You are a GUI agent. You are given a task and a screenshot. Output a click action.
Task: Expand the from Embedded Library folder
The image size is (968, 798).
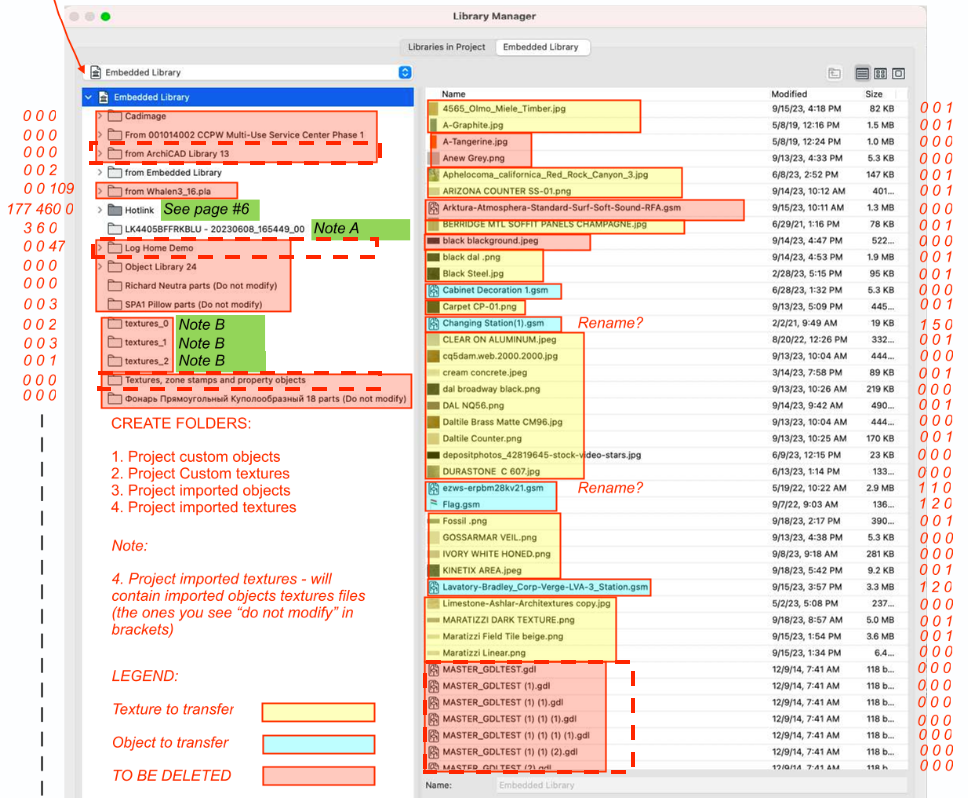click(99, 172)
